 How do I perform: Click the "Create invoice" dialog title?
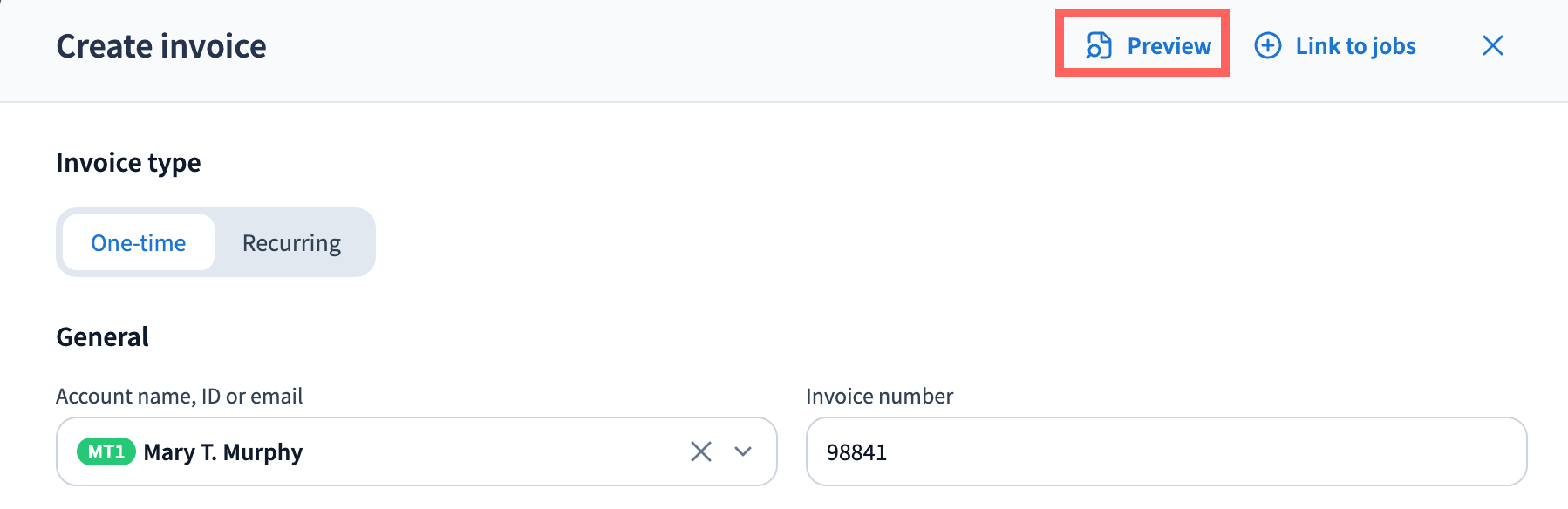pos(161,46)
